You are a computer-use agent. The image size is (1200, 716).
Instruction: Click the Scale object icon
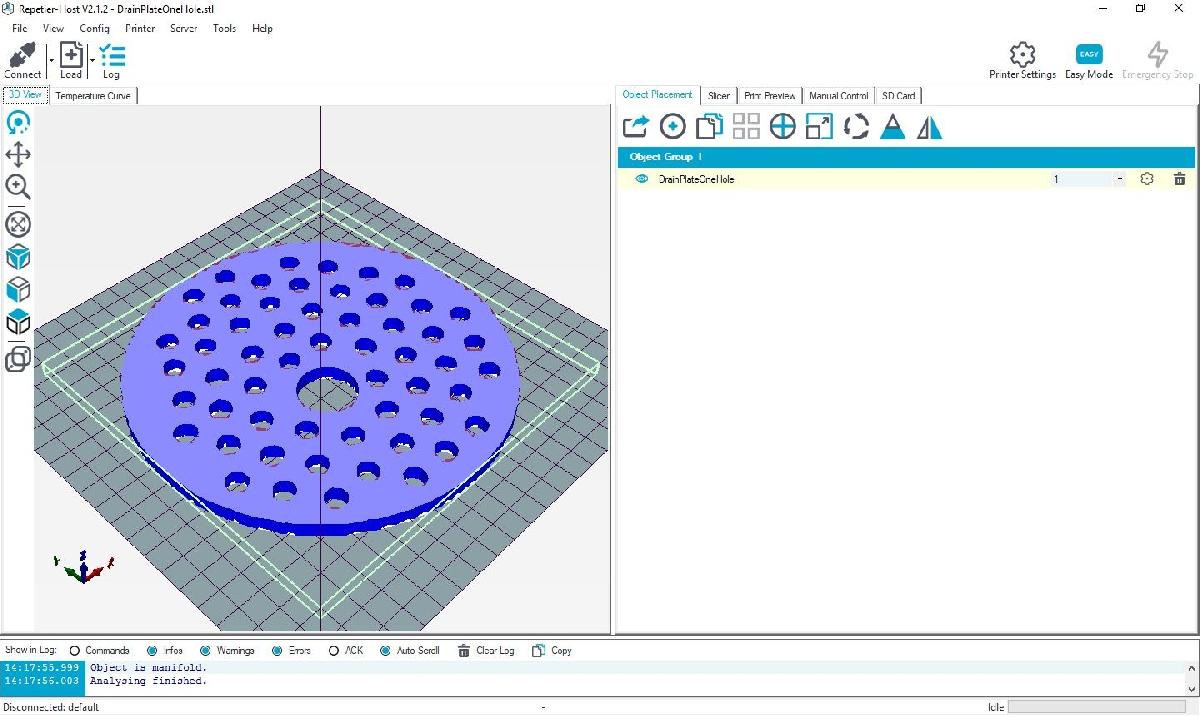(x=819, y=127)
